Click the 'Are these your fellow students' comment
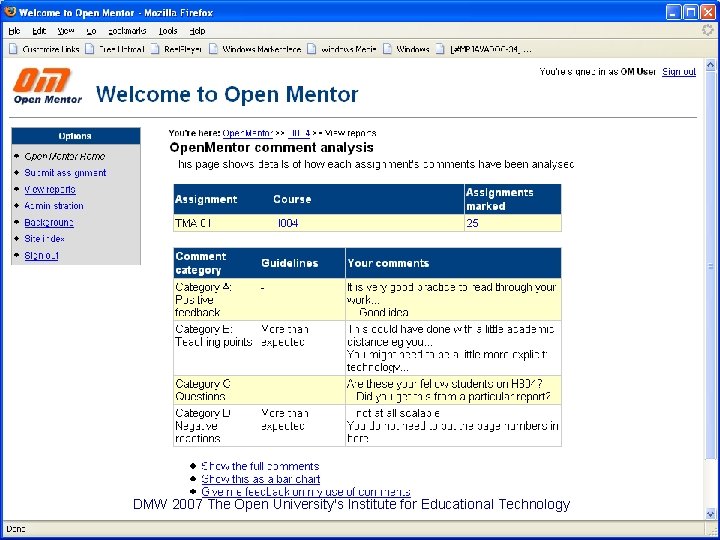This screenshot has width=720, height=540. click(444, 384)
